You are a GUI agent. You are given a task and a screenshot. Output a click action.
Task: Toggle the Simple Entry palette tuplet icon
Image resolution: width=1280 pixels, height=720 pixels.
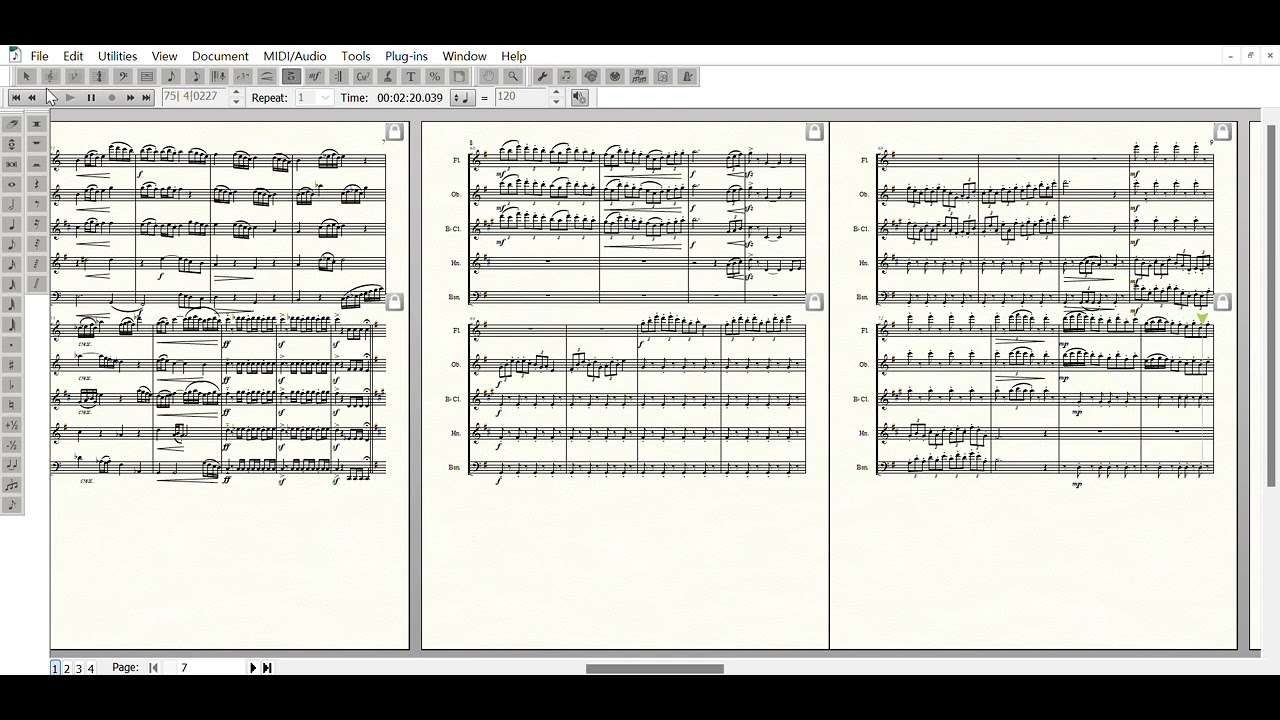tap(12, 484)
